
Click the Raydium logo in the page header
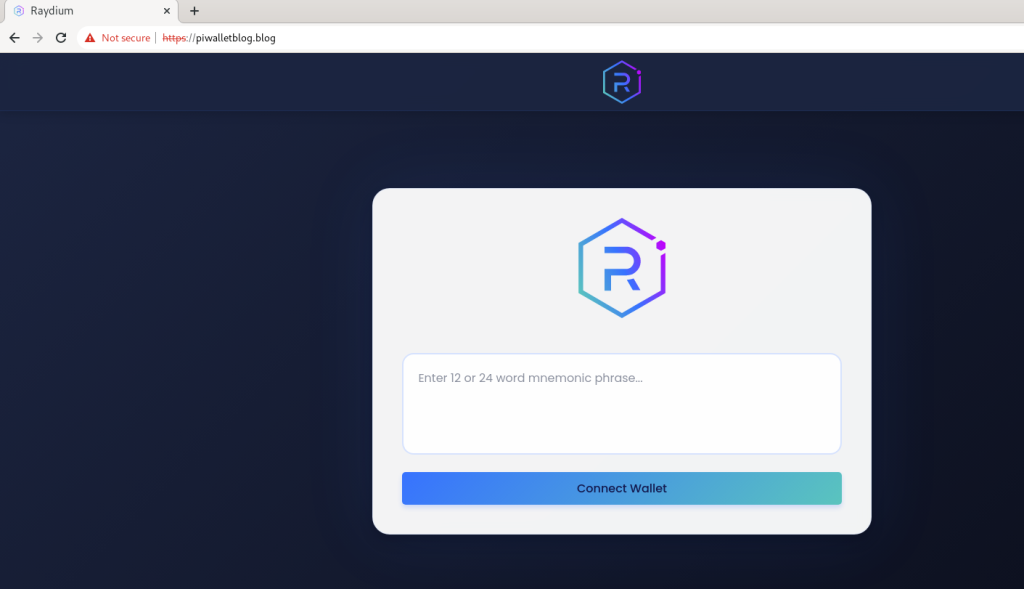coord(621,81)
